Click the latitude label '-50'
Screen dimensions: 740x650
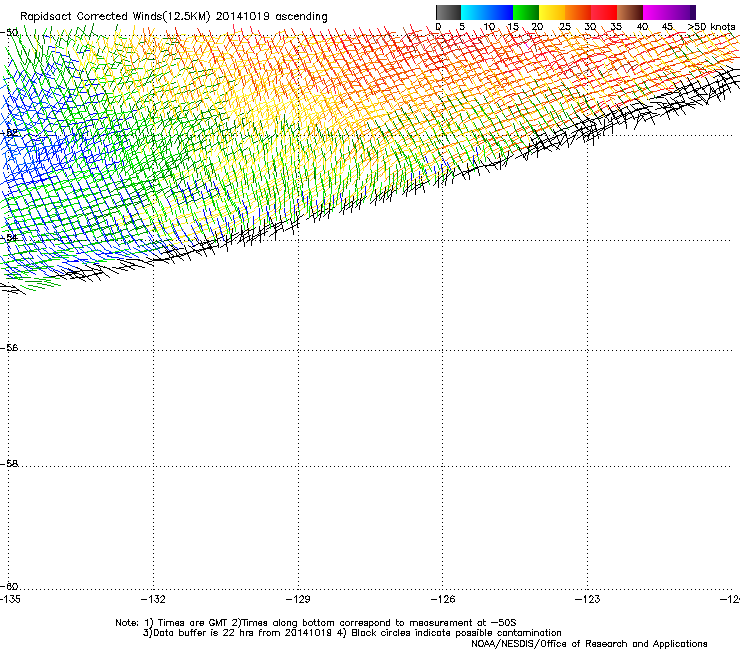point(9,33)
